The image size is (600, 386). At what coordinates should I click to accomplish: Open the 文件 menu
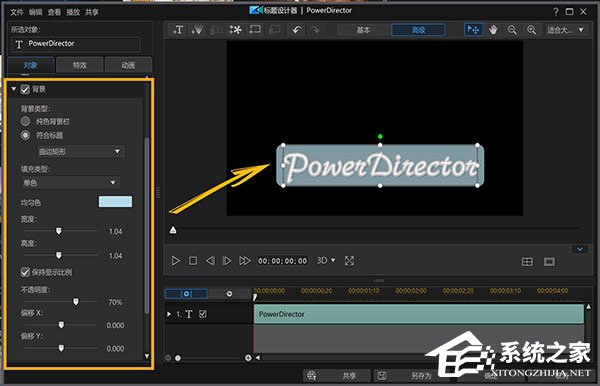click(x=16, y=12)
